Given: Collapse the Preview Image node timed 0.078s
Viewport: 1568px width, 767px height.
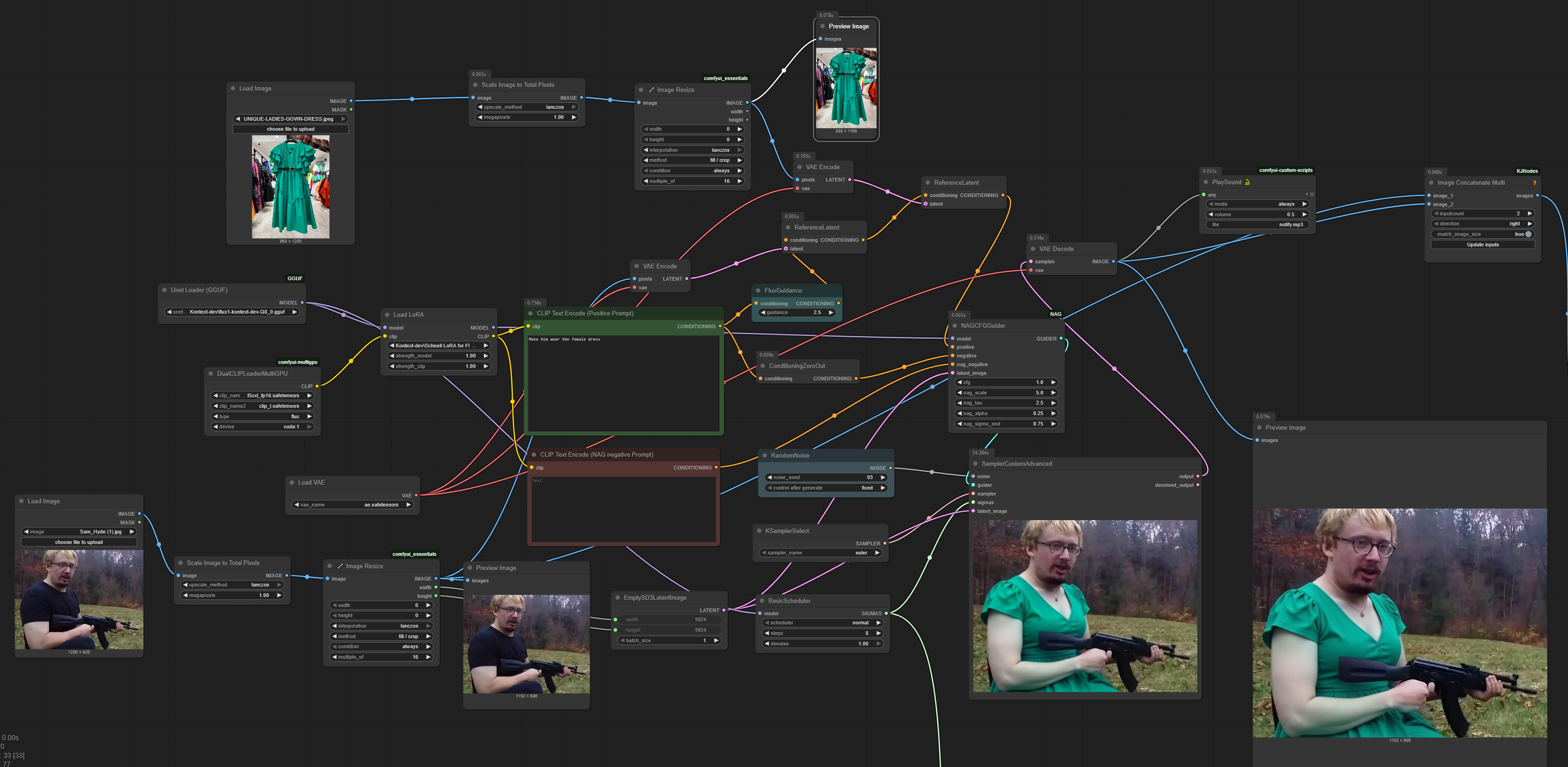Looking at the screenshot, I should [x=822, y=26].
